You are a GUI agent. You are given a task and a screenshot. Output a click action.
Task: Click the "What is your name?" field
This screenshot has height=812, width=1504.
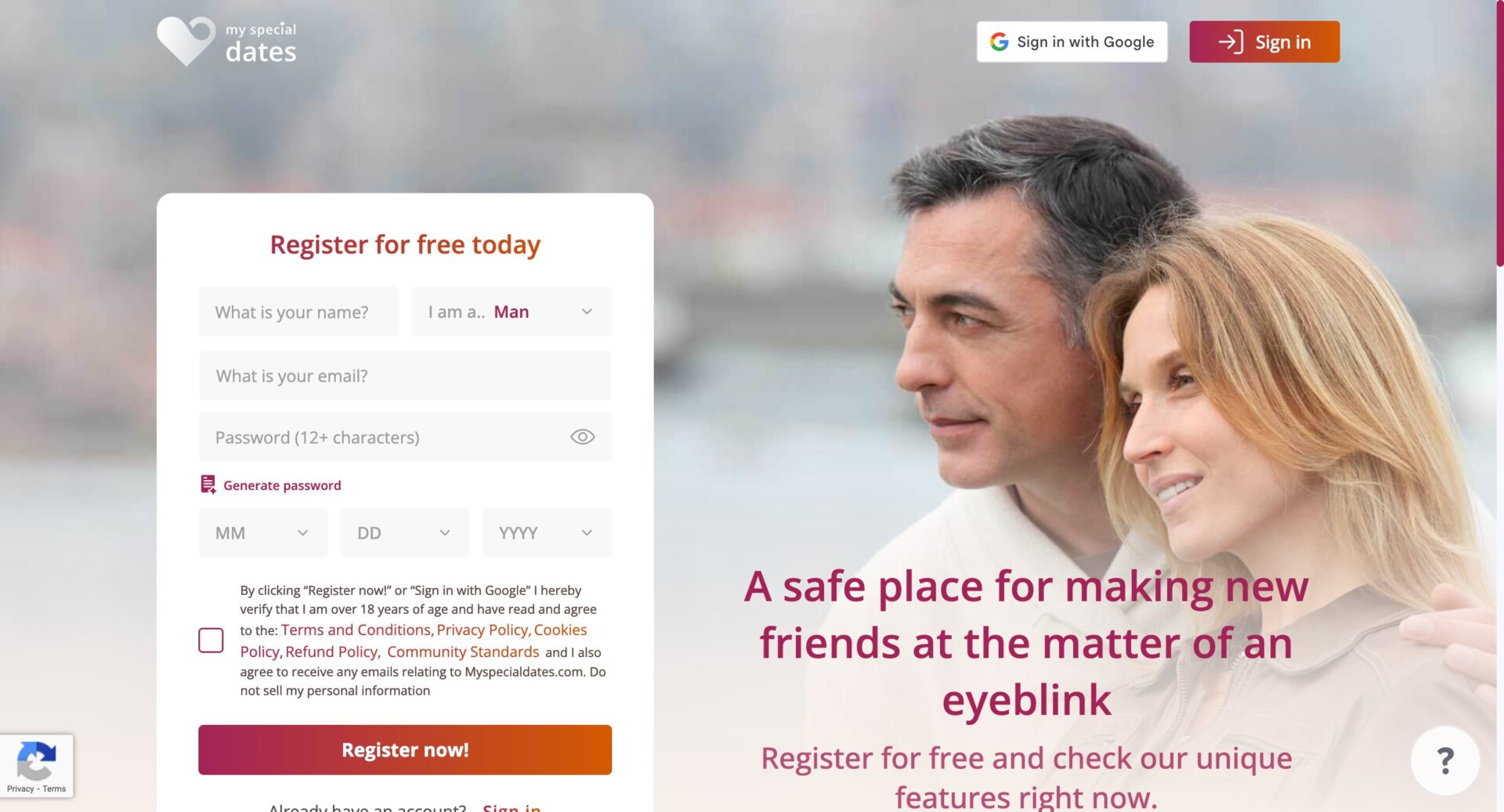point(298,312)
